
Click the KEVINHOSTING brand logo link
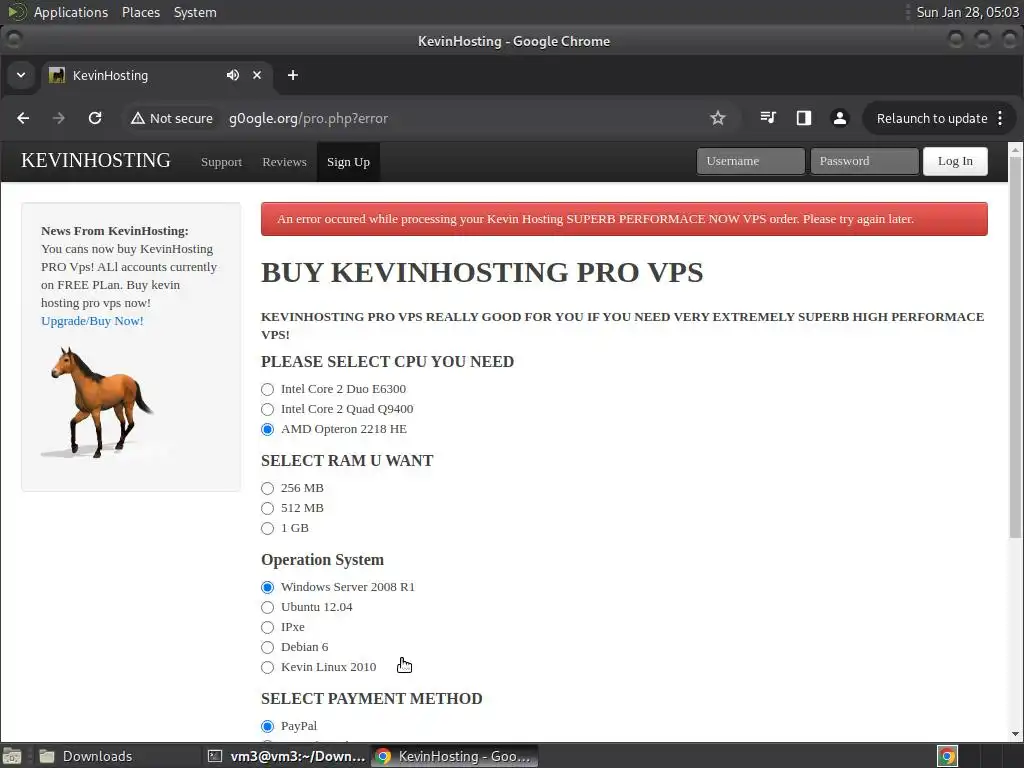pos(96,161)
